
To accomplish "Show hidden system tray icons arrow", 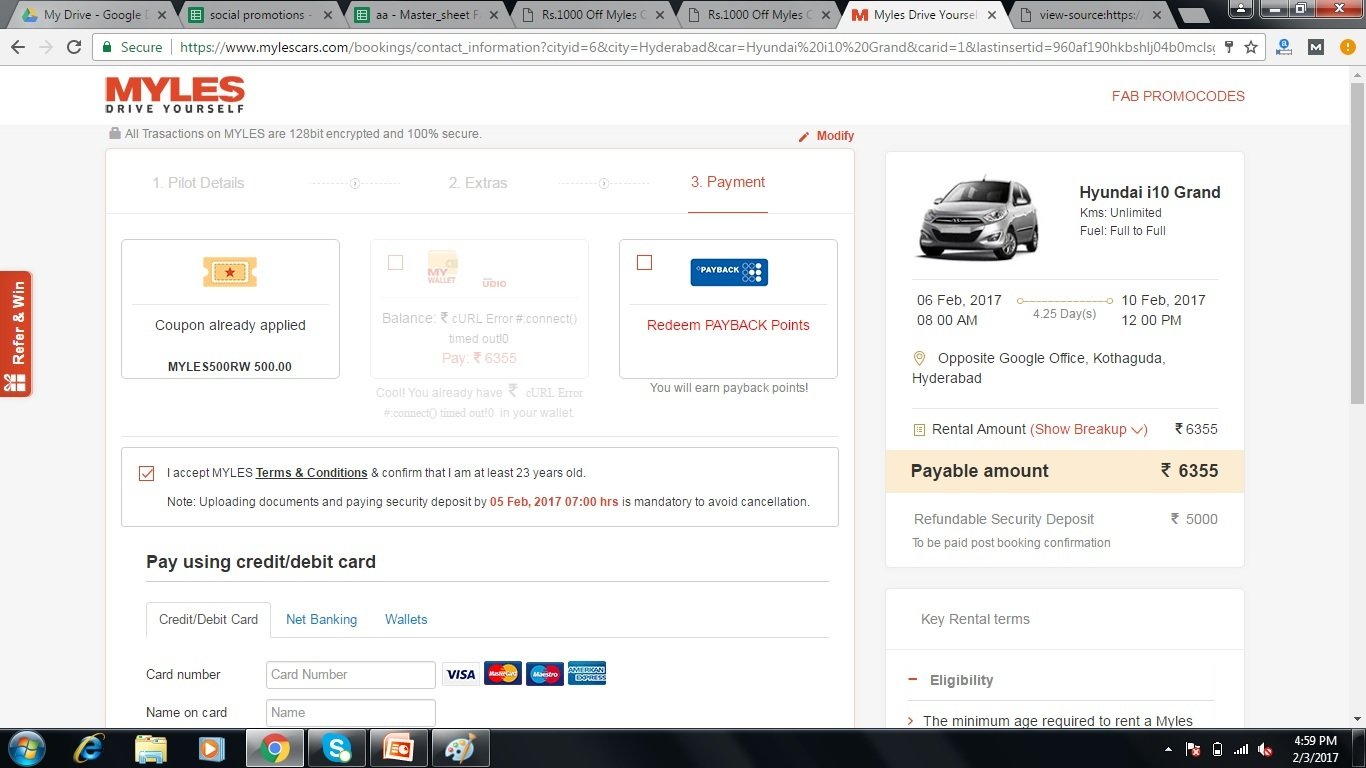I will tap(1169, 749).
